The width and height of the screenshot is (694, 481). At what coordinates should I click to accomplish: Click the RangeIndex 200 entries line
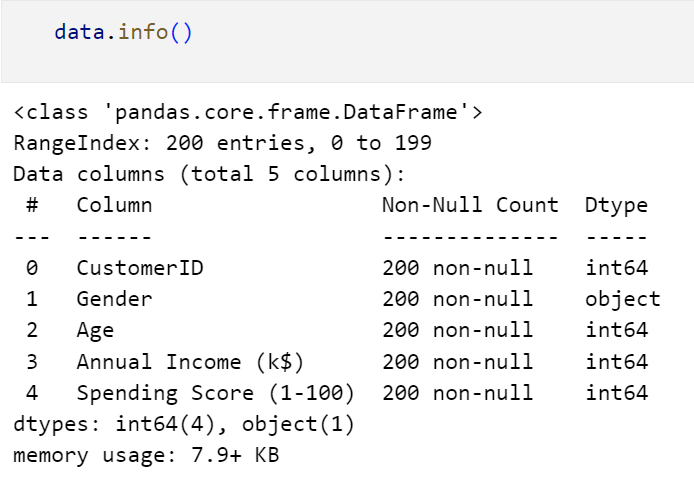(x=222, y=143)
